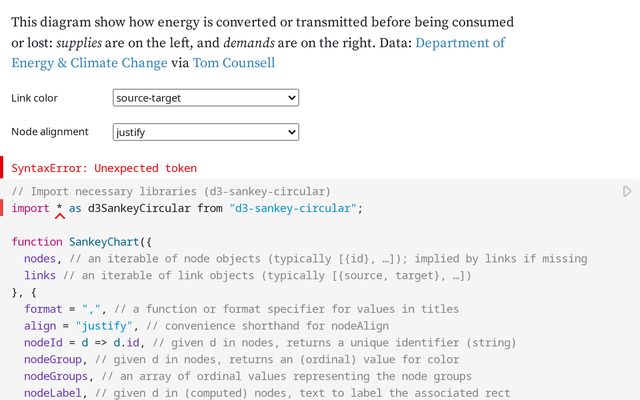Click the Link color dropdown arrow
This screenshot has width=640, height=400.
click(x=292, y=98)
